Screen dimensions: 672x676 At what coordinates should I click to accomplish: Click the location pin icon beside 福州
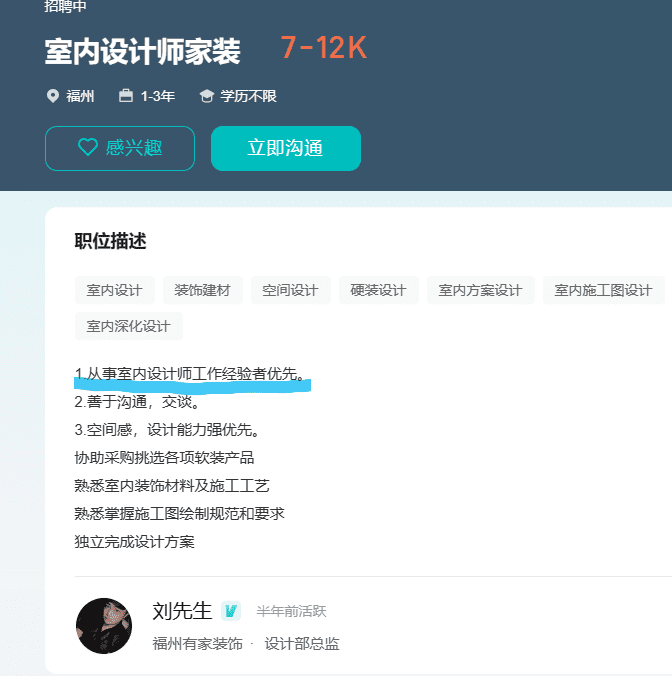tap(53, 96)
